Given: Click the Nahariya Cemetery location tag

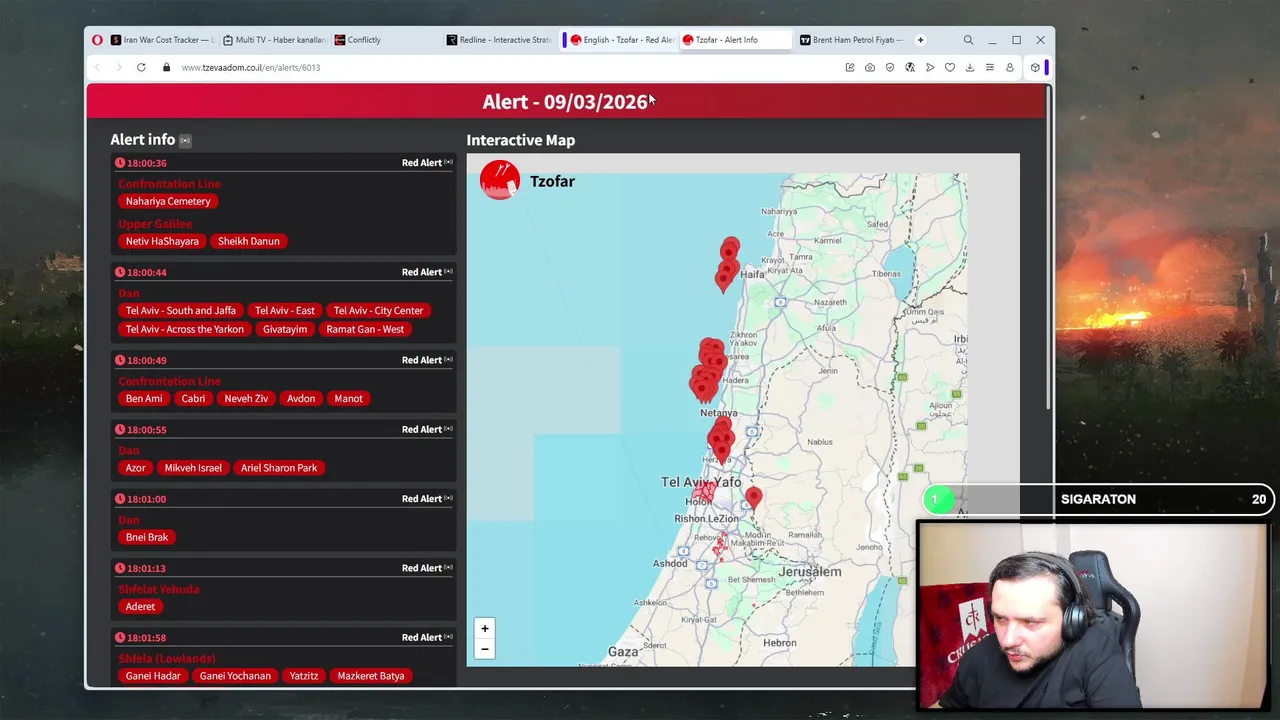Looking at the screenshot, I should tap(168, 201).
